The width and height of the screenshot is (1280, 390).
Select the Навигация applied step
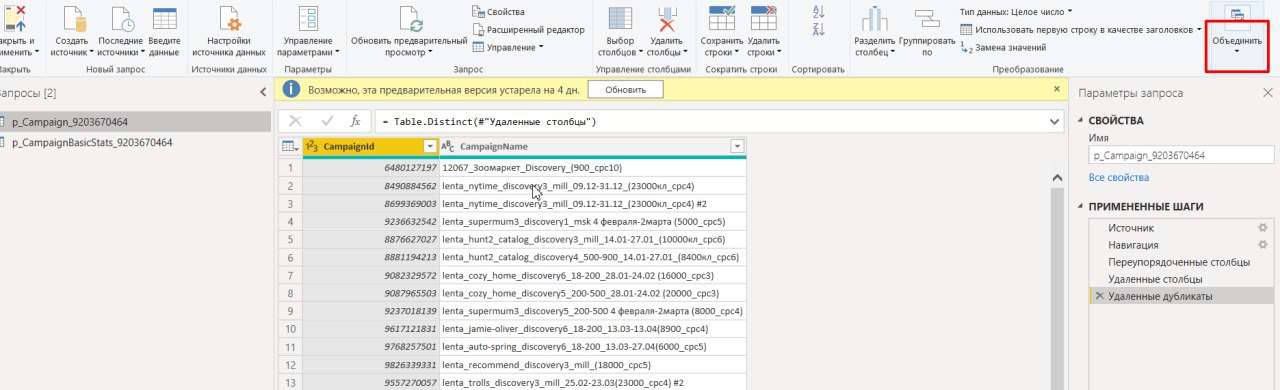pyautogui.click(x=1133, y=245)
